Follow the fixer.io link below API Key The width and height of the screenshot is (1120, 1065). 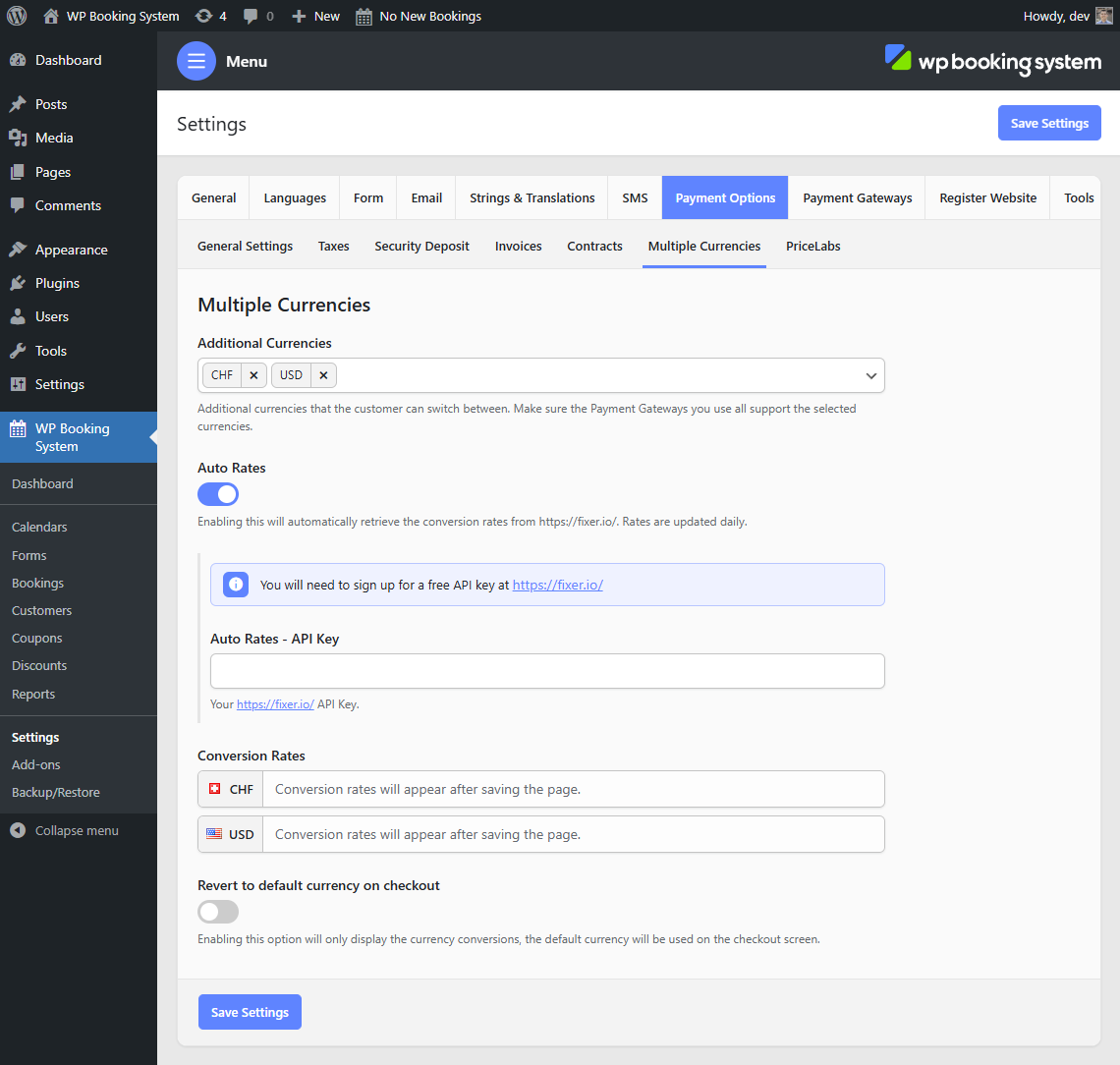(275, 704)
